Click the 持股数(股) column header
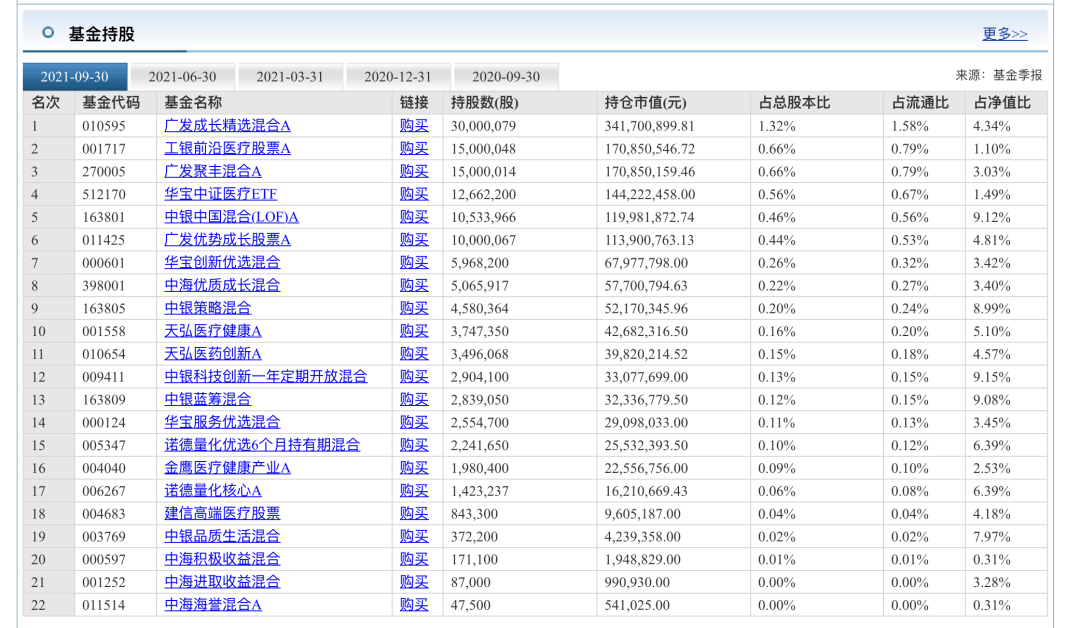This screenshot has height=628, width=1080. click(484, 103)
